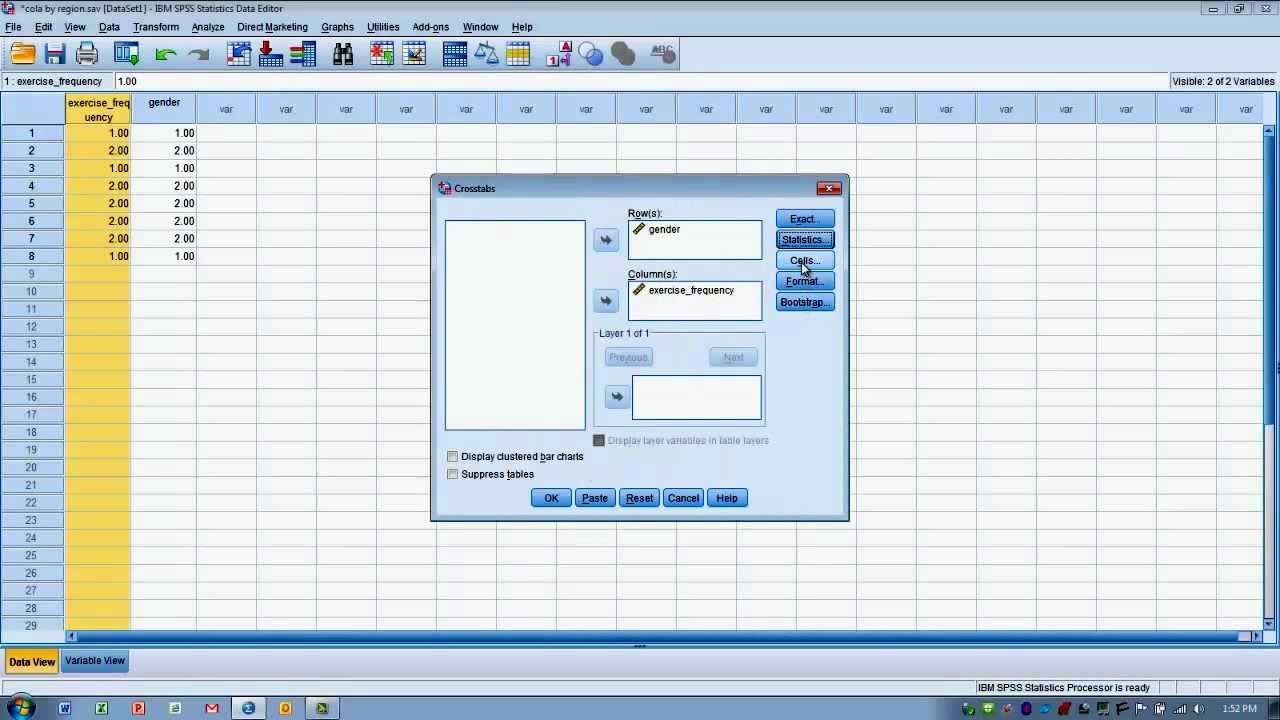Open Word from the taskbar

tap(65, 709)
